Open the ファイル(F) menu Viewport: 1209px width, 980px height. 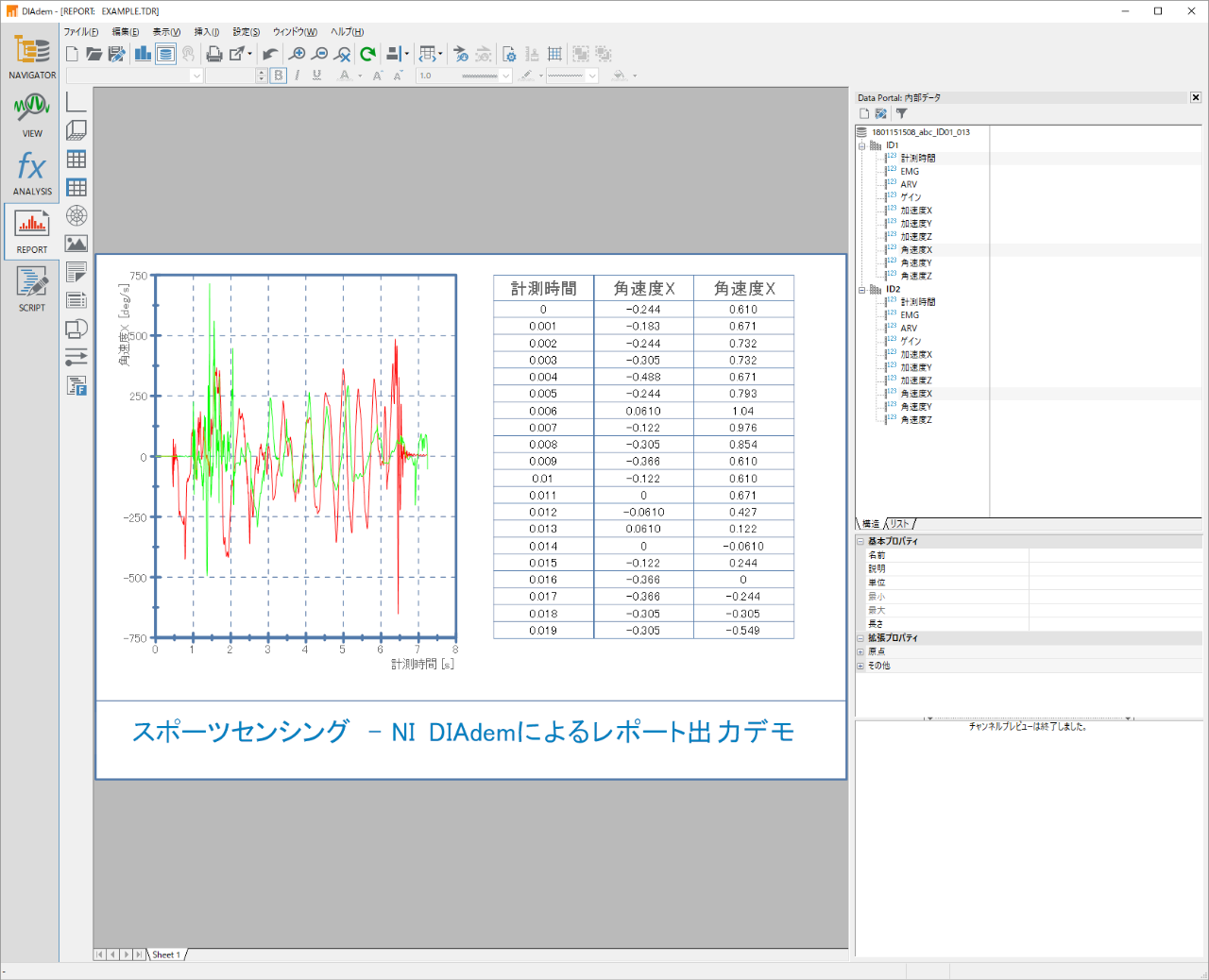(x=81, y=32)
